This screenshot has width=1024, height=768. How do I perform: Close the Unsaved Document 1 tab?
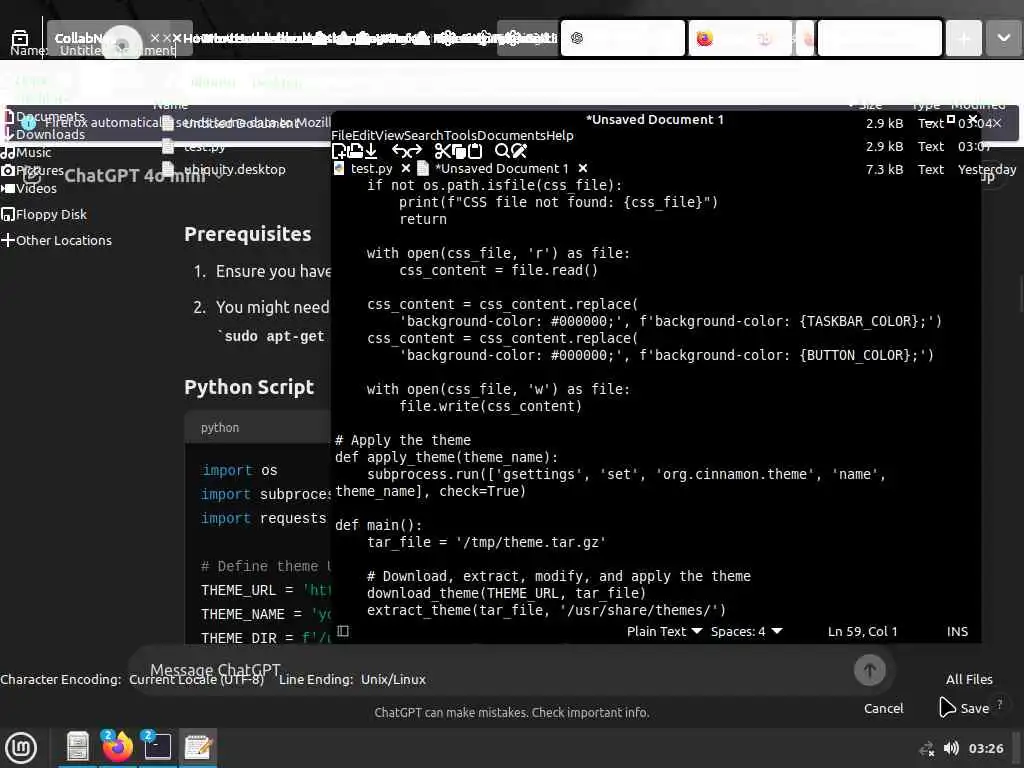pos(583,168)
